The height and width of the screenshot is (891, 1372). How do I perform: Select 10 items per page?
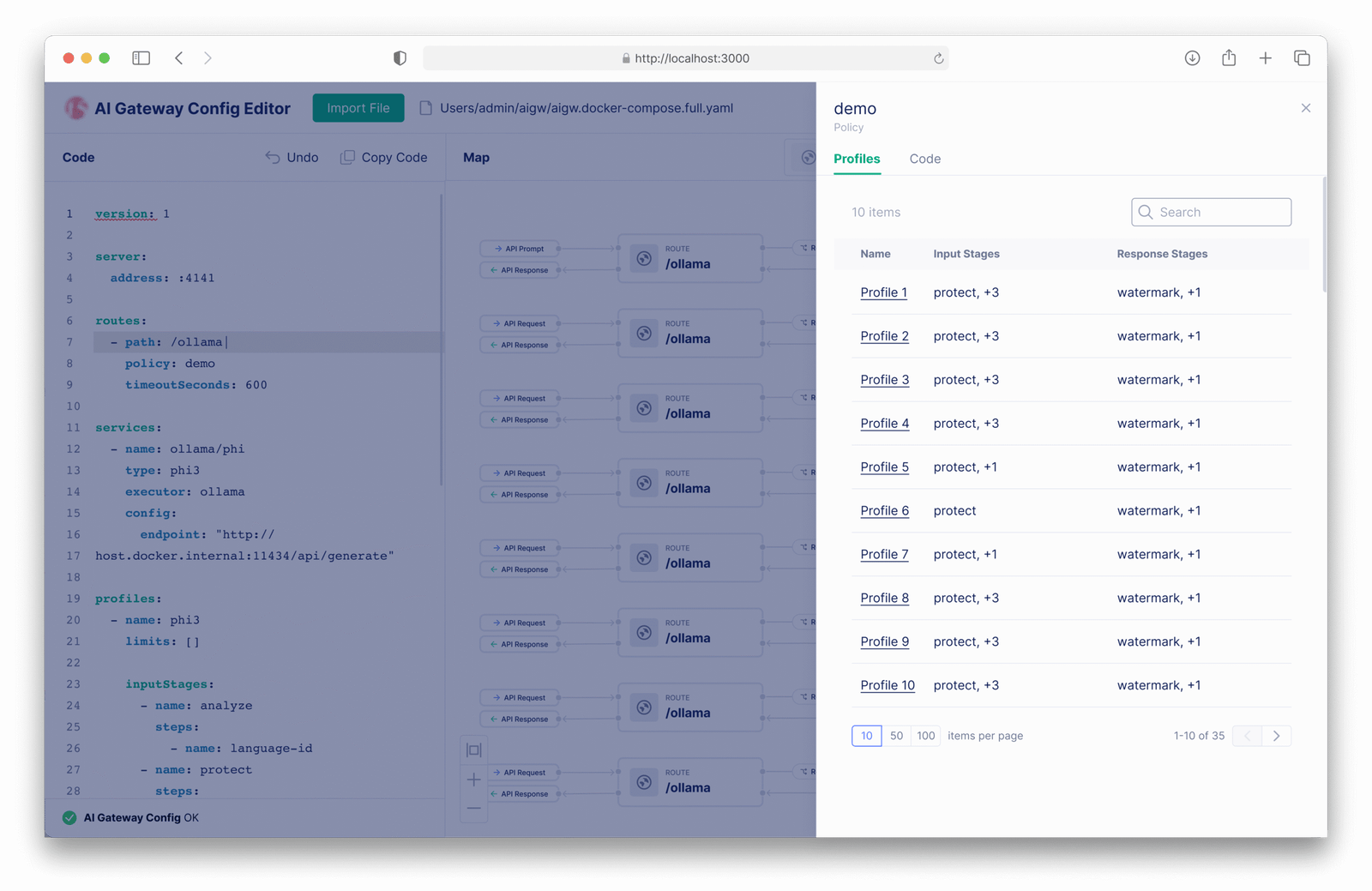click(x=866, y=736)
